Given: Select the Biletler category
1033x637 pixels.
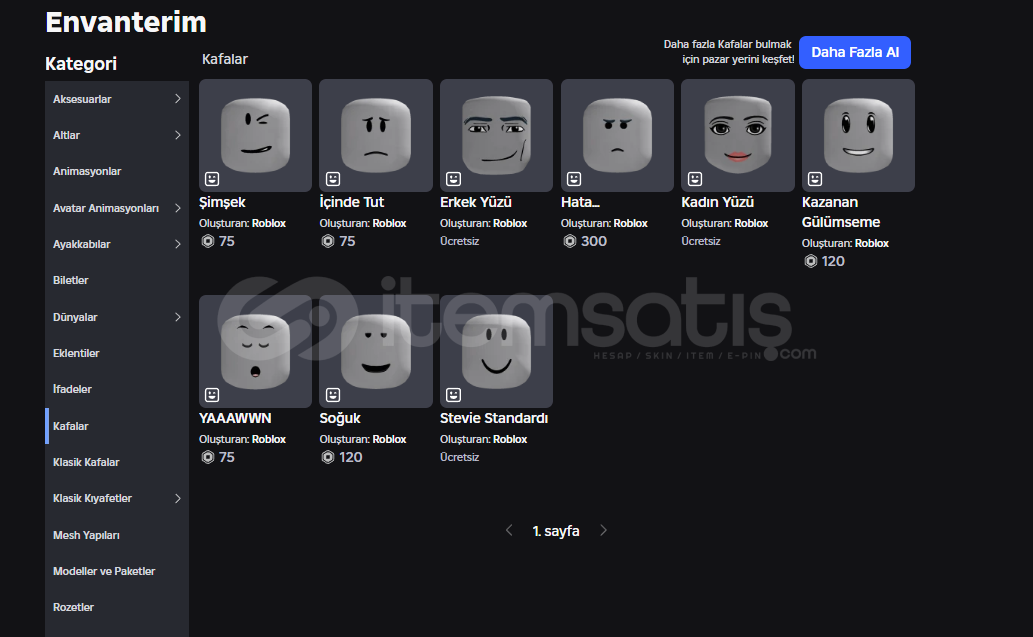Looking at the screenshot, I should click(117, 281).
